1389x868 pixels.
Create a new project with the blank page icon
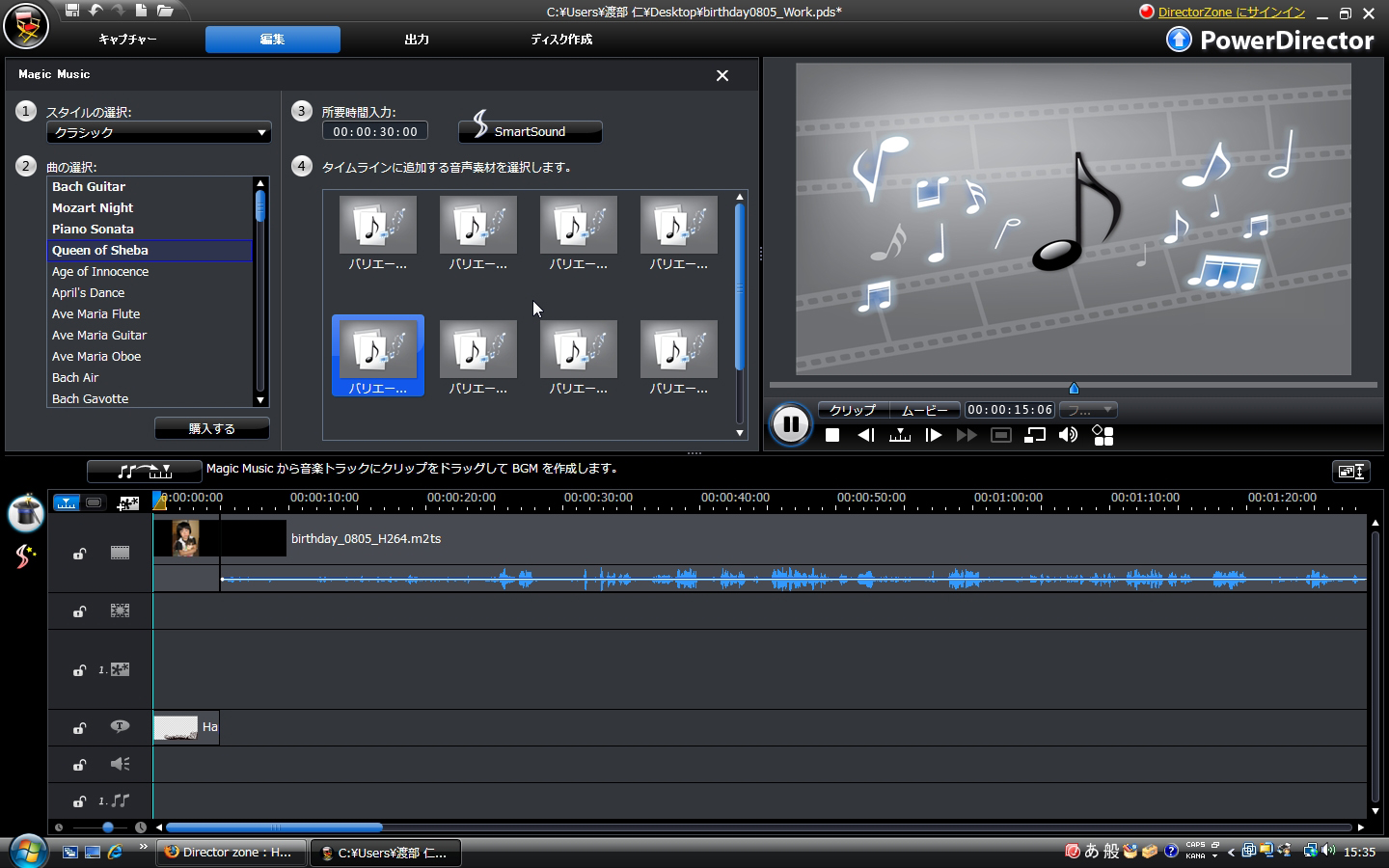click(x=141, y=11)
